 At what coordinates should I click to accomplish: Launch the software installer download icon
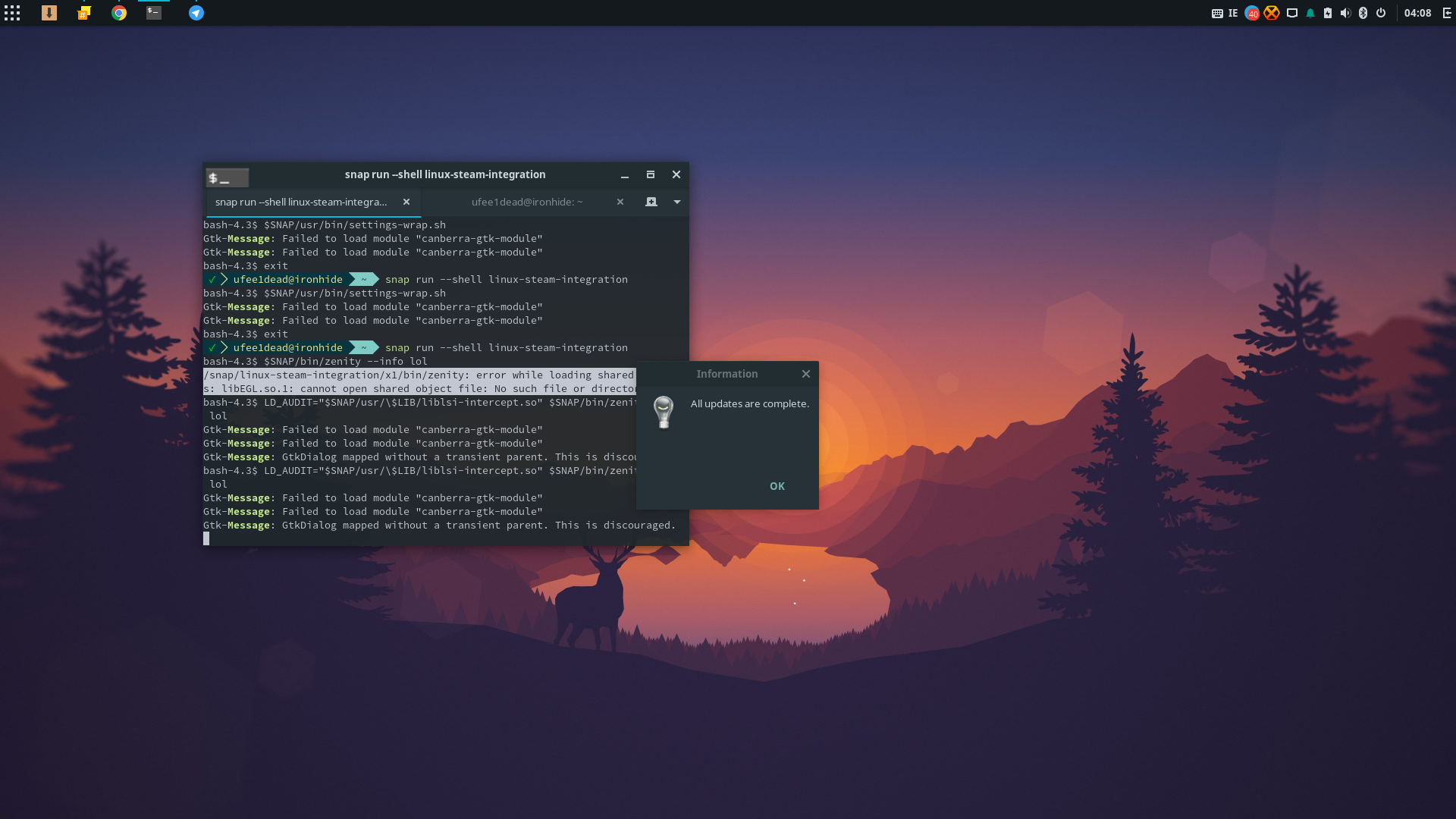click(49, 13)
